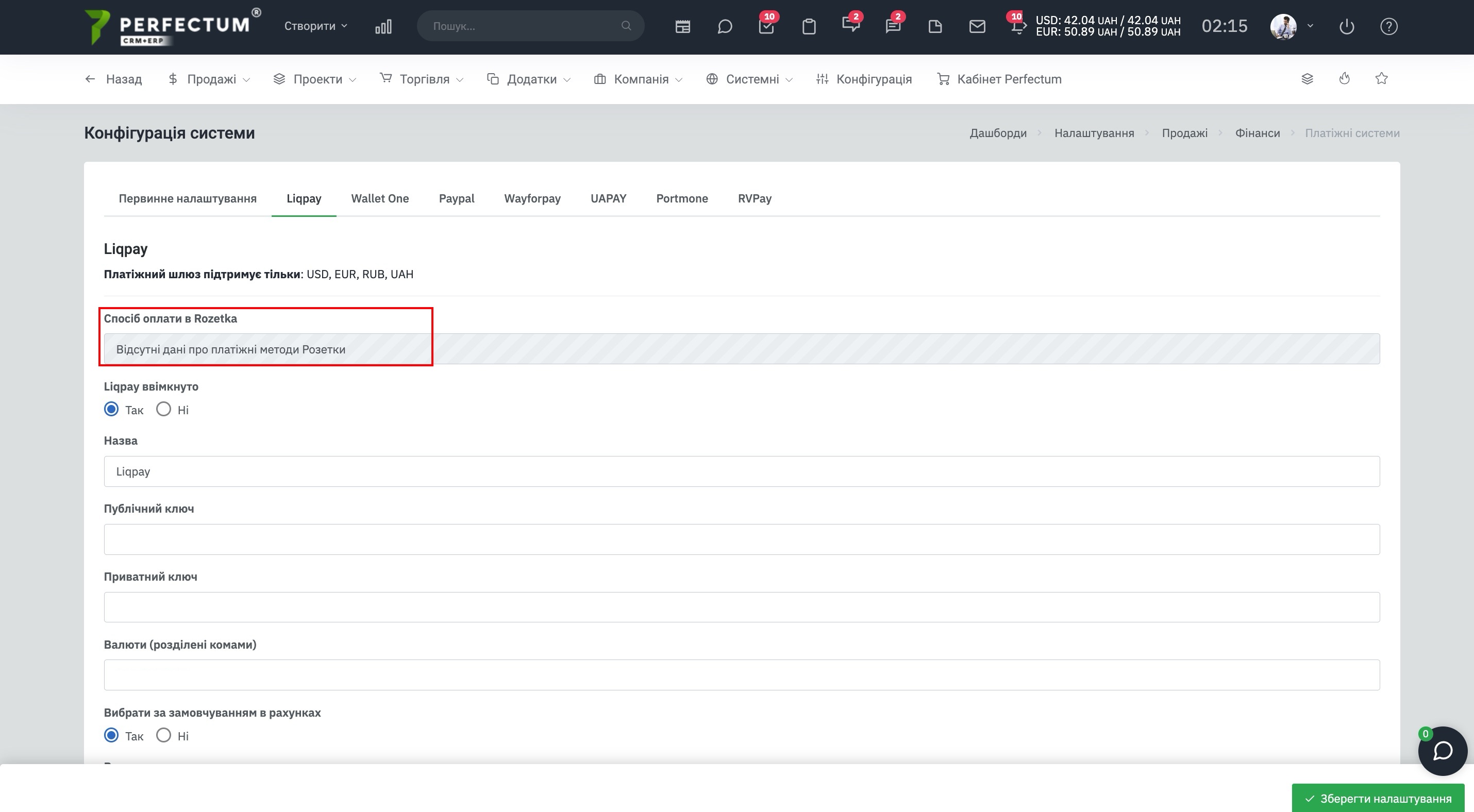The width and height of the screenshot is (1474, 812).
Task: Switch to the UAPAY tab
Action: (608, 198)
